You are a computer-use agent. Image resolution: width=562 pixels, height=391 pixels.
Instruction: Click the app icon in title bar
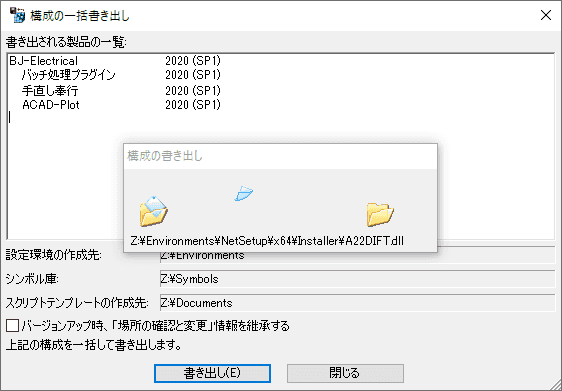coord(17,15)
